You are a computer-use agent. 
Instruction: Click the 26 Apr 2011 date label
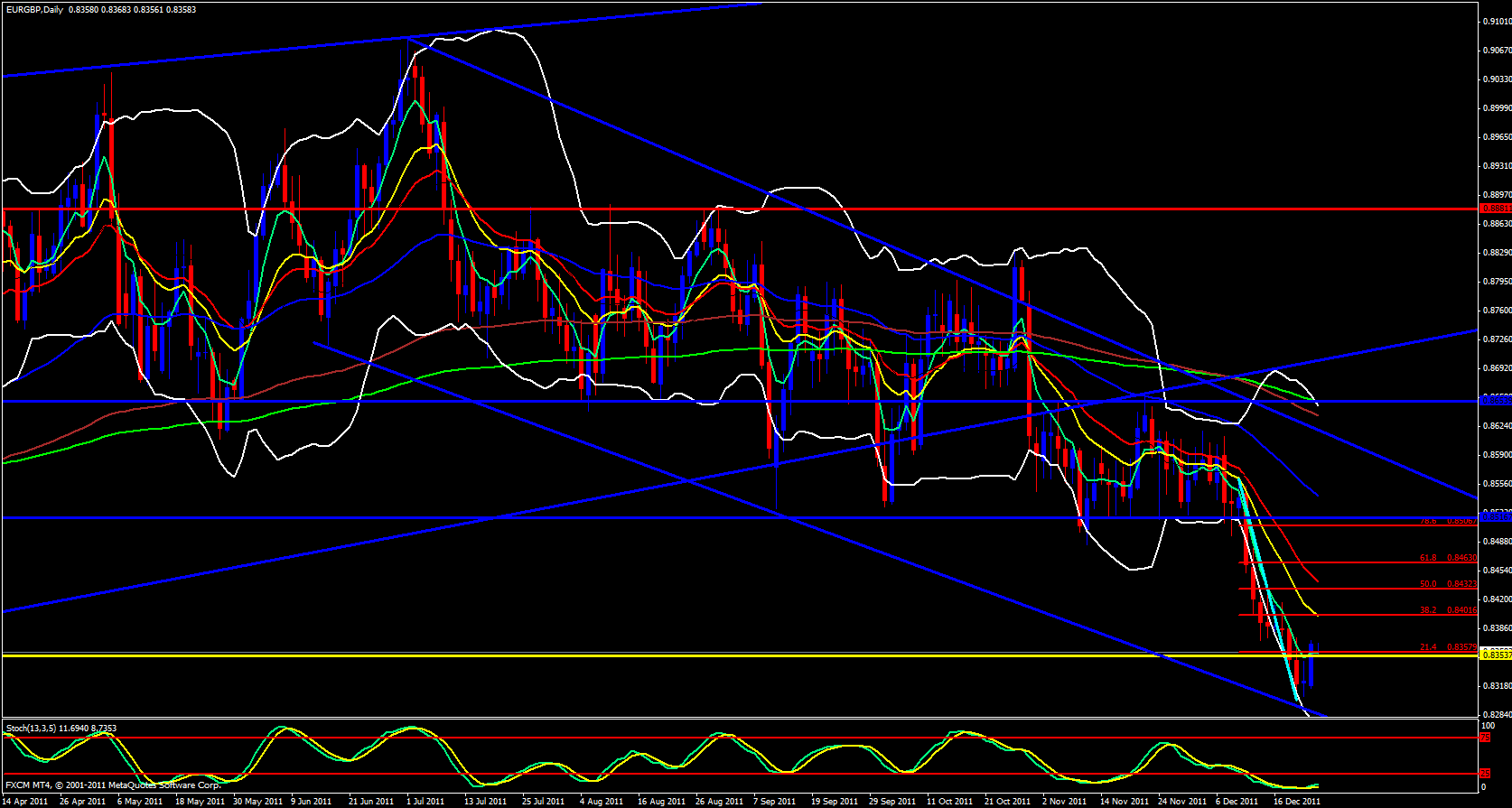(x=83, y=801)
